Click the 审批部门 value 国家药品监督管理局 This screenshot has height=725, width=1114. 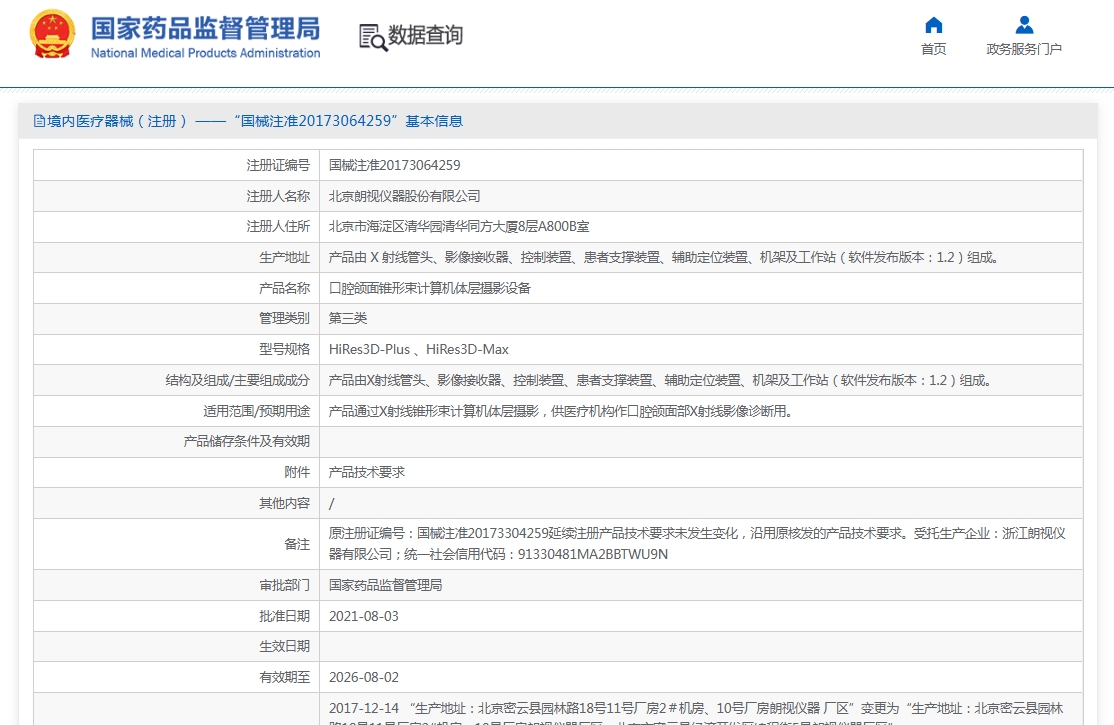[385, 585]
